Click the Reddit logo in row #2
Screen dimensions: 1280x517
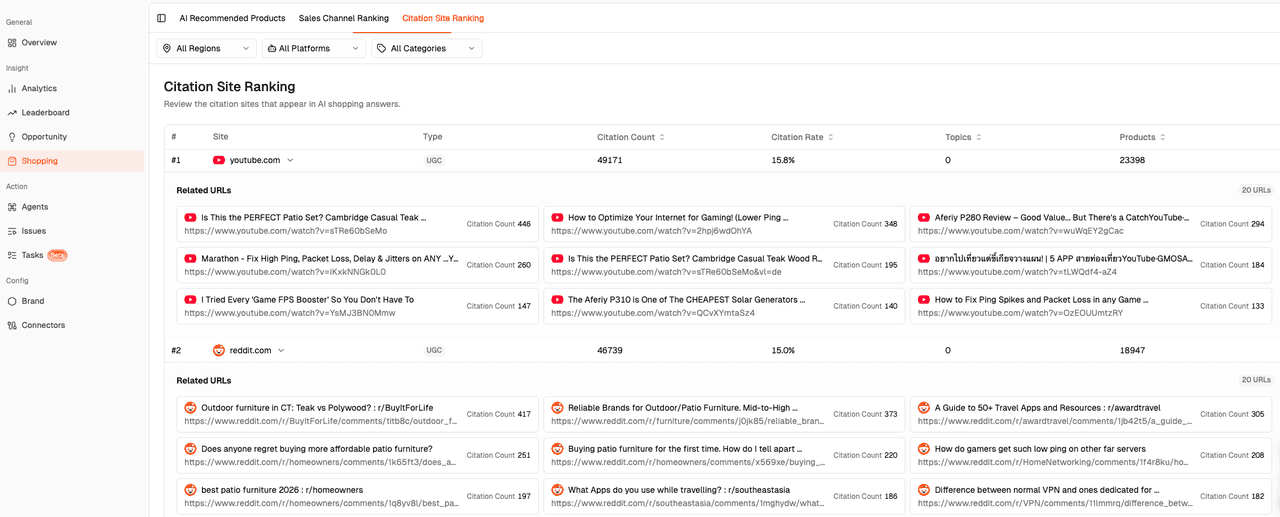[219, 350]
